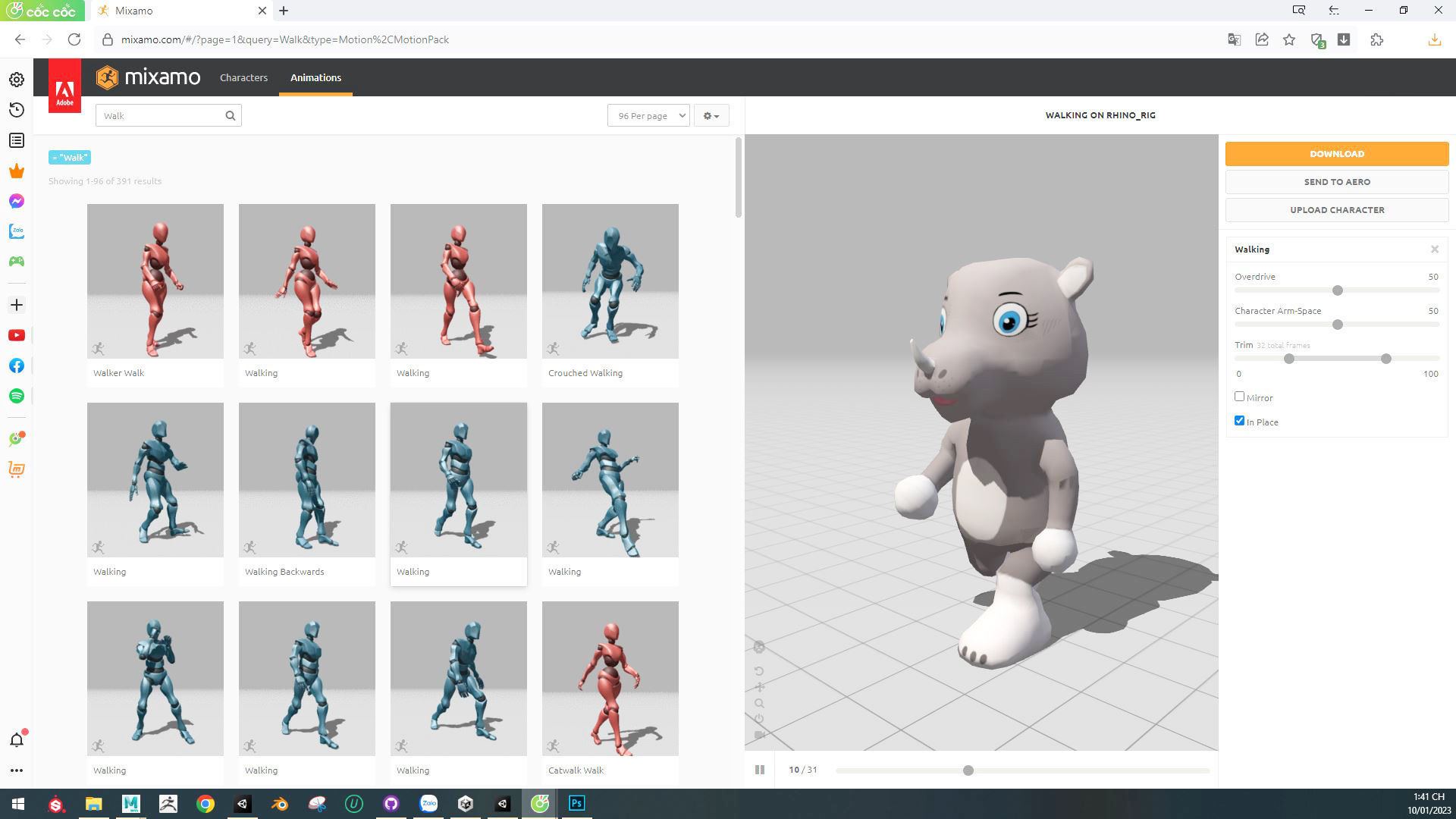Click the Mixamo logo
The height and width of the screenshot is (819, 1456).
click(x=149, y=77)
